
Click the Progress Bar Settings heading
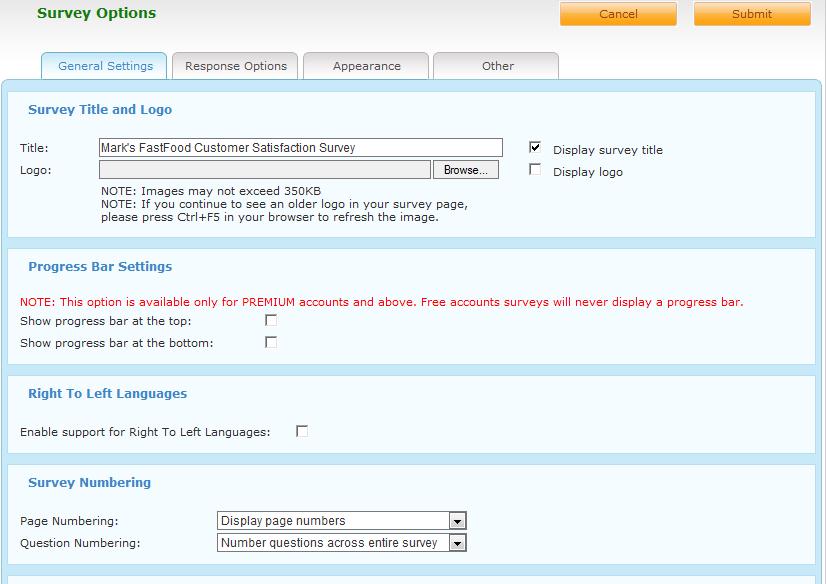click(100, 266)
